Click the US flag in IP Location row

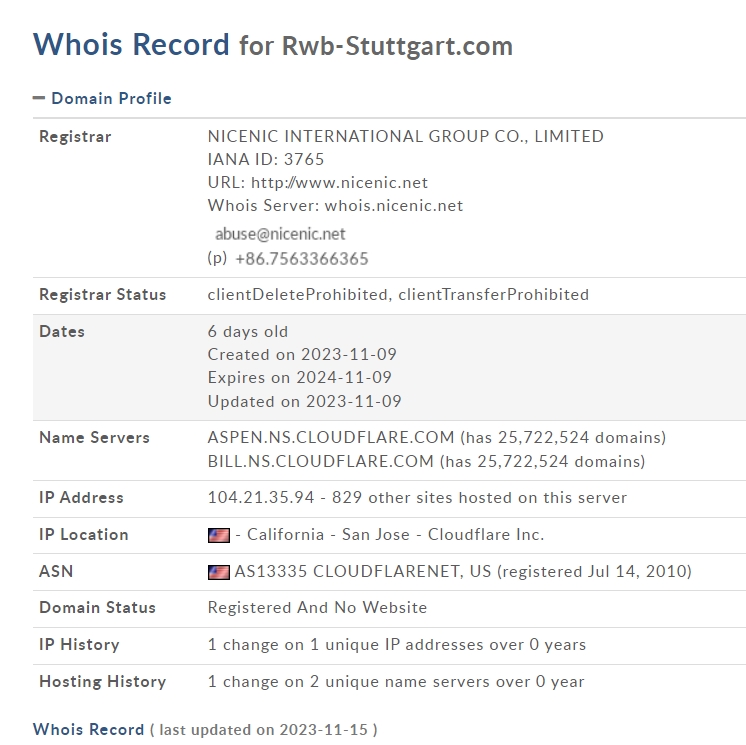[x=219, y=535]
